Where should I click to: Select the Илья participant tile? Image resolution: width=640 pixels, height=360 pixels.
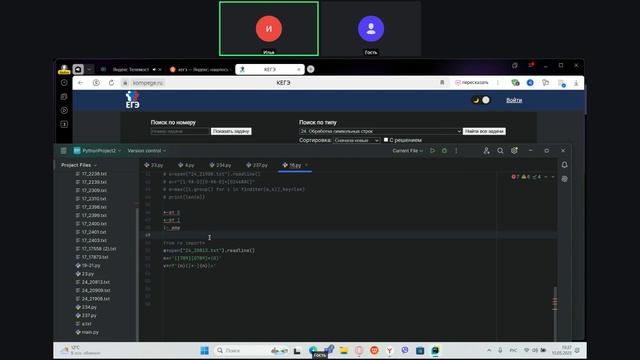269,29
